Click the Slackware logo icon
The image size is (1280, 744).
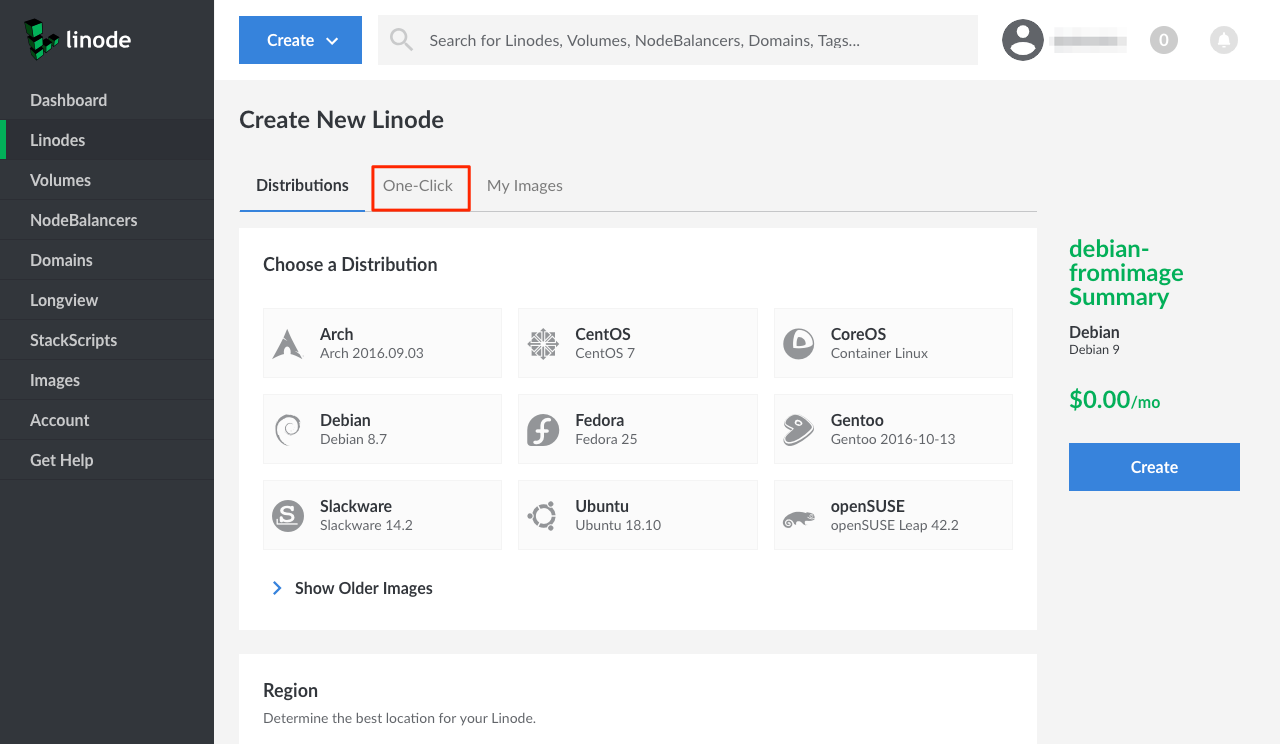(x=288, y=516)
